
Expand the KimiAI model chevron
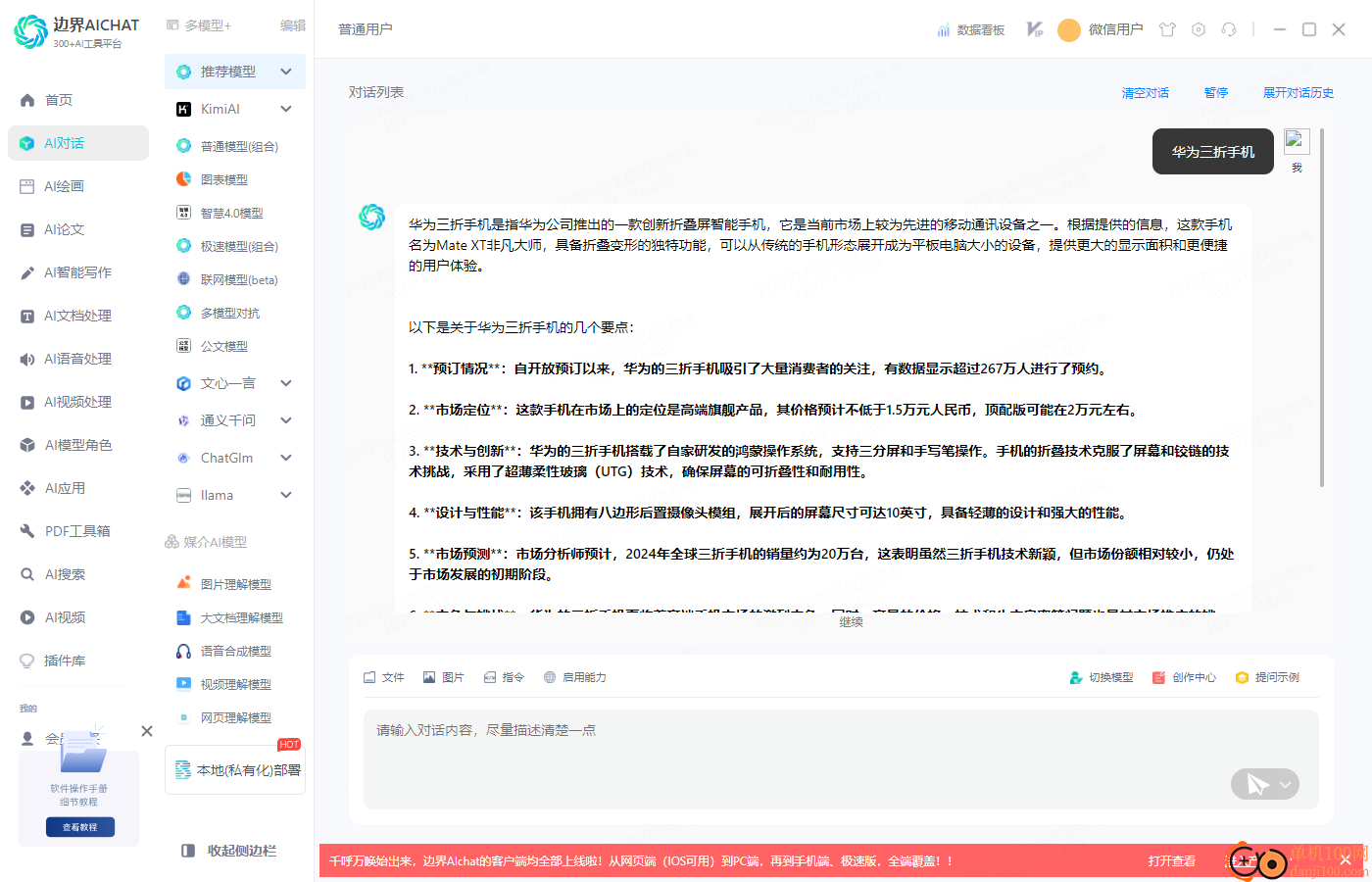pos(286,109)
